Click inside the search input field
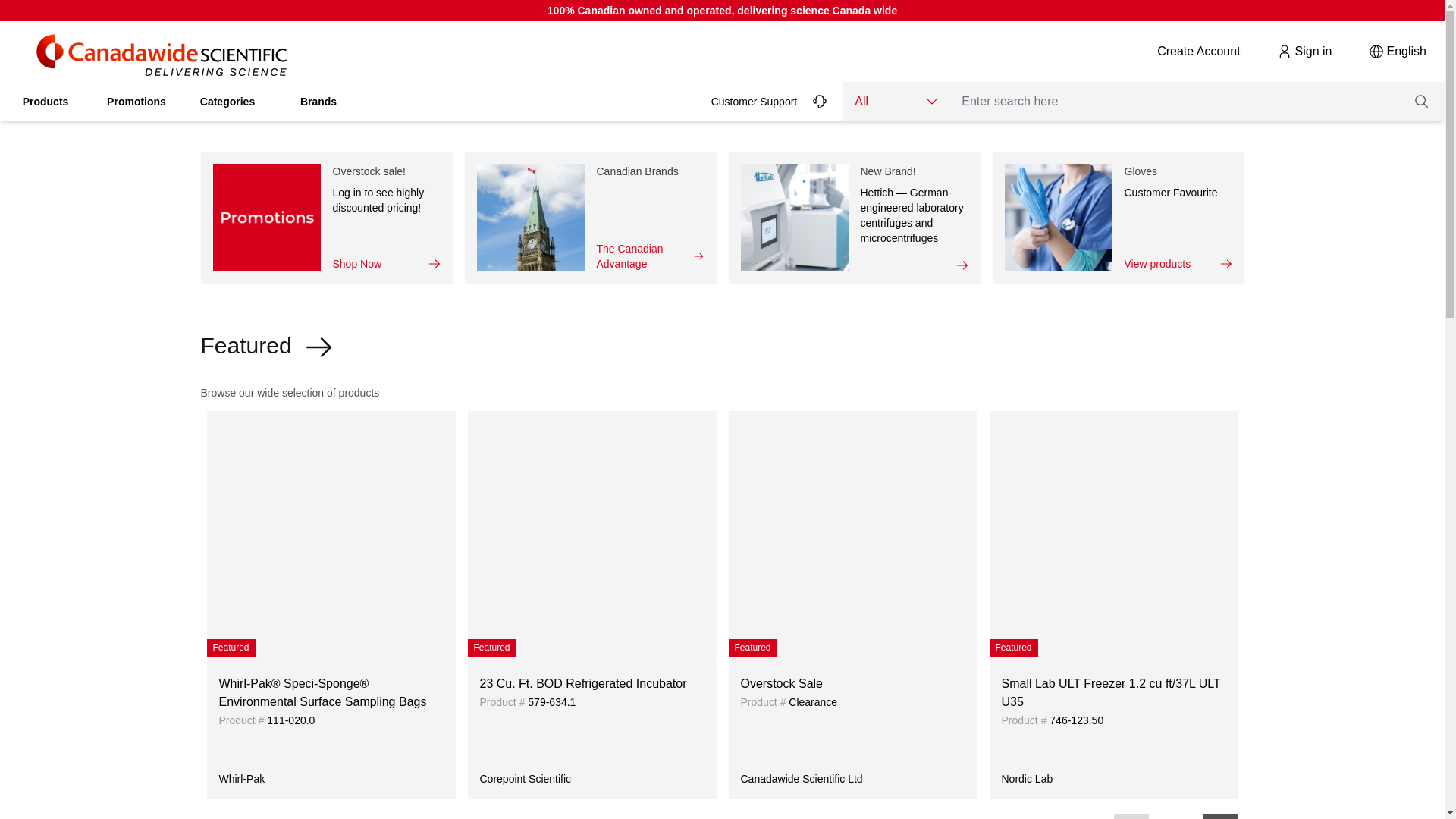1456x819 pixels. pyautogui.click(x=1177, y=102)
